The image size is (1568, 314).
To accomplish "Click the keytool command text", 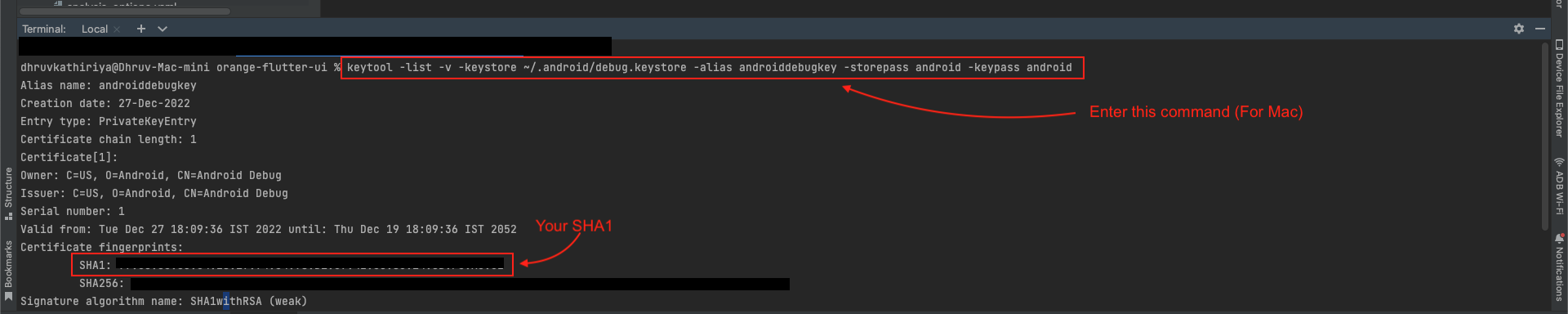I will coord(709,68).
